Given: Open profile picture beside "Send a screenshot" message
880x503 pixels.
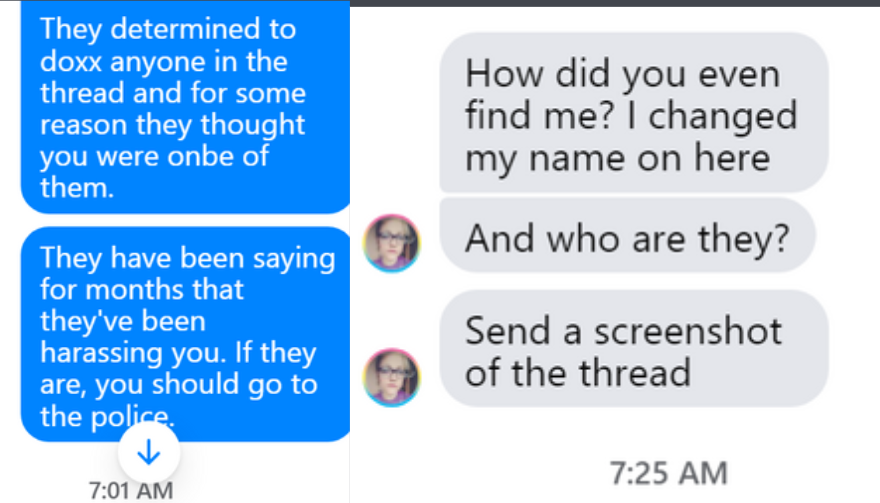Looking at the screenshot, I should 391,376.
